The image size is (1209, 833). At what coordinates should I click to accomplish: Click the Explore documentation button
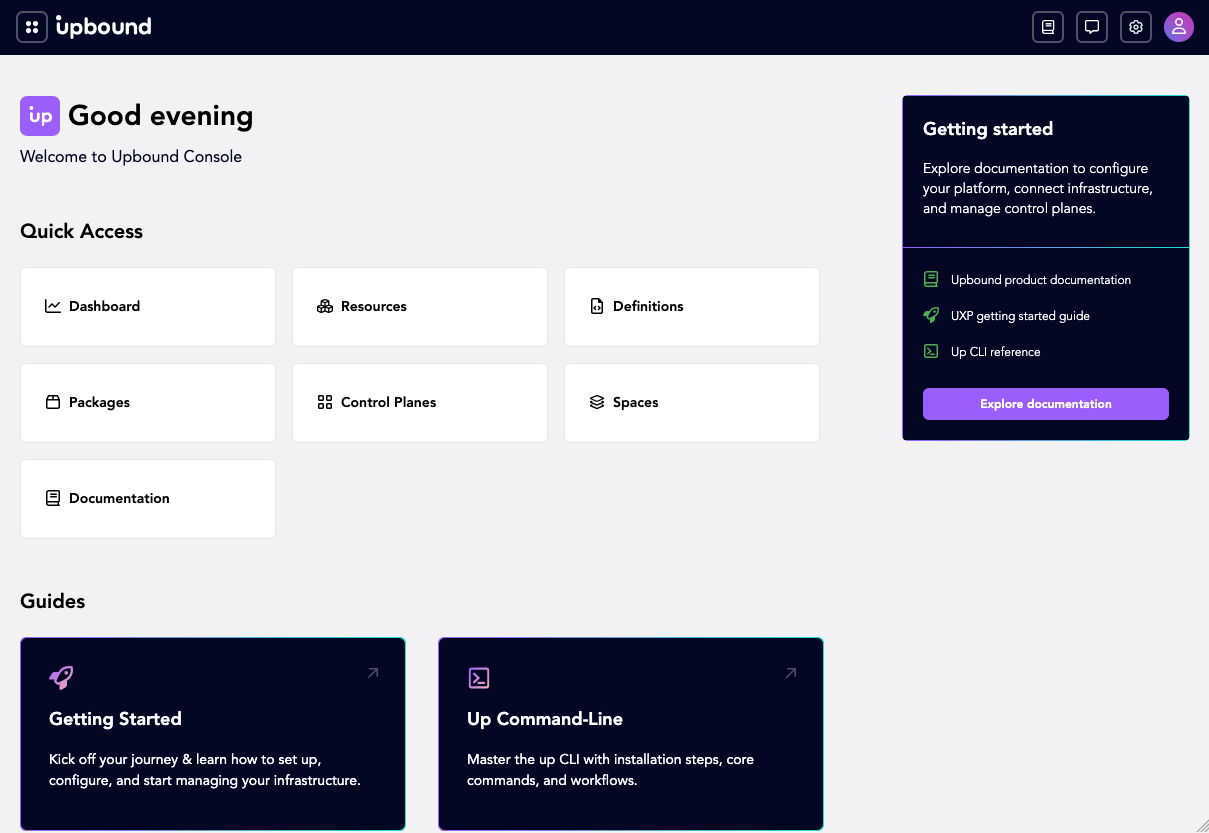click(1046, 404)
